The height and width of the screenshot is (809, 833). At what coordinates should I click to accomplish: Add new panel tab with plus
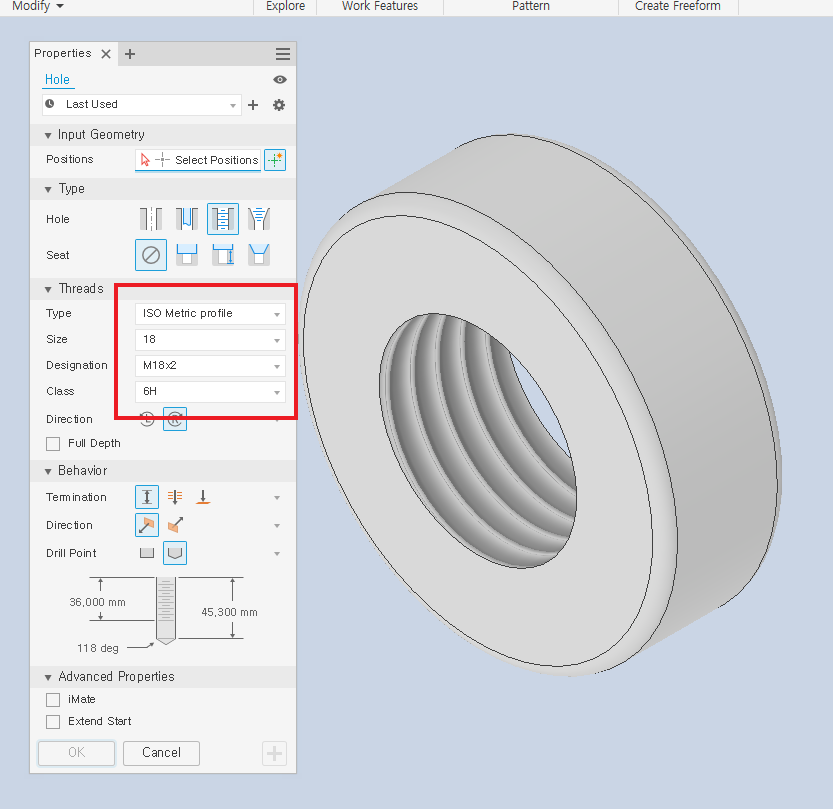[x=130, y=54]
